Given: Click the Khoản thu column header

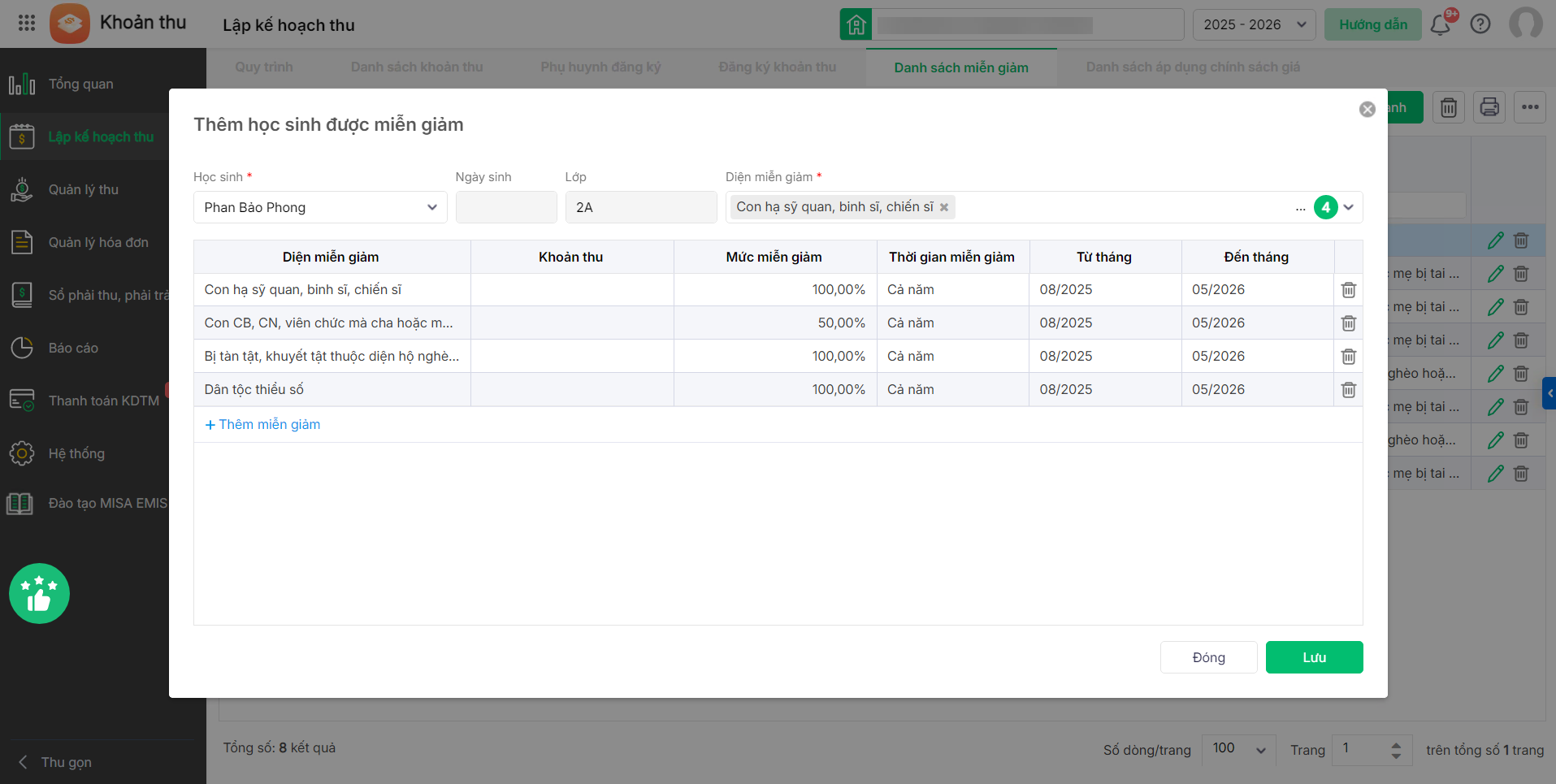Looking at the screenshot, I should pos(571,257).
